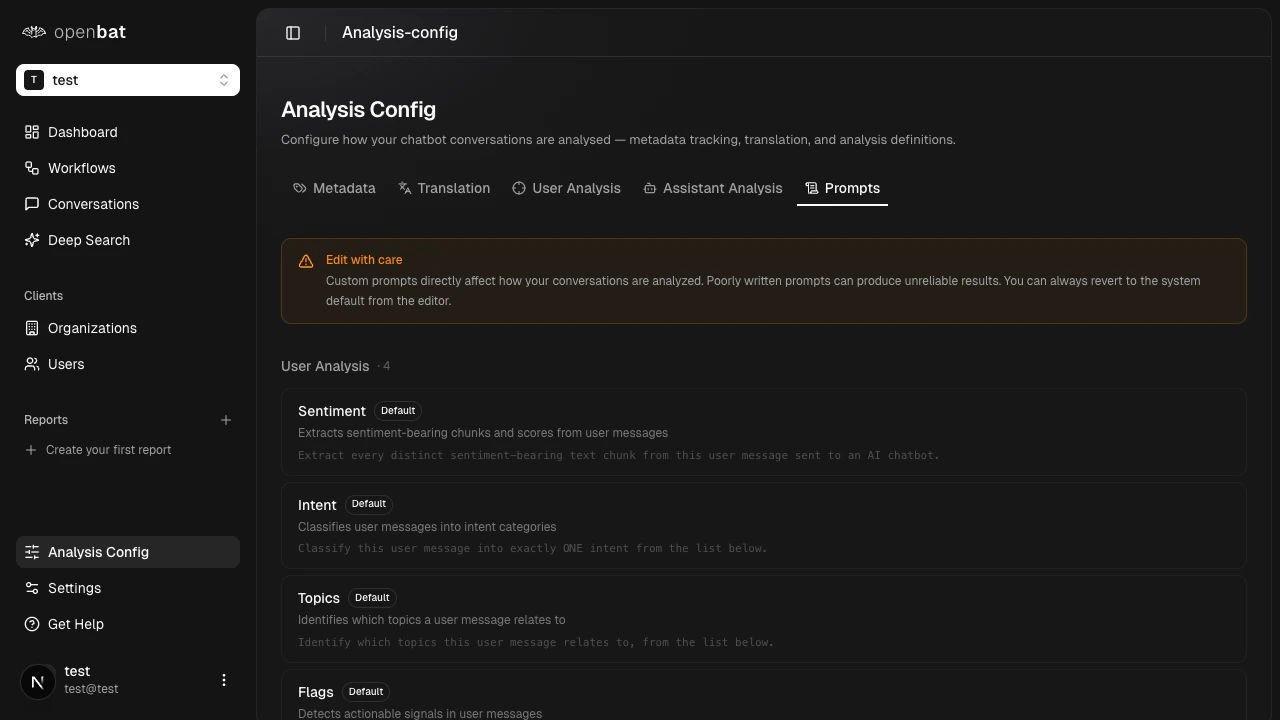Open the account options three-dot menu
The image size is (1280, 720).
click(x=223, y=679)
